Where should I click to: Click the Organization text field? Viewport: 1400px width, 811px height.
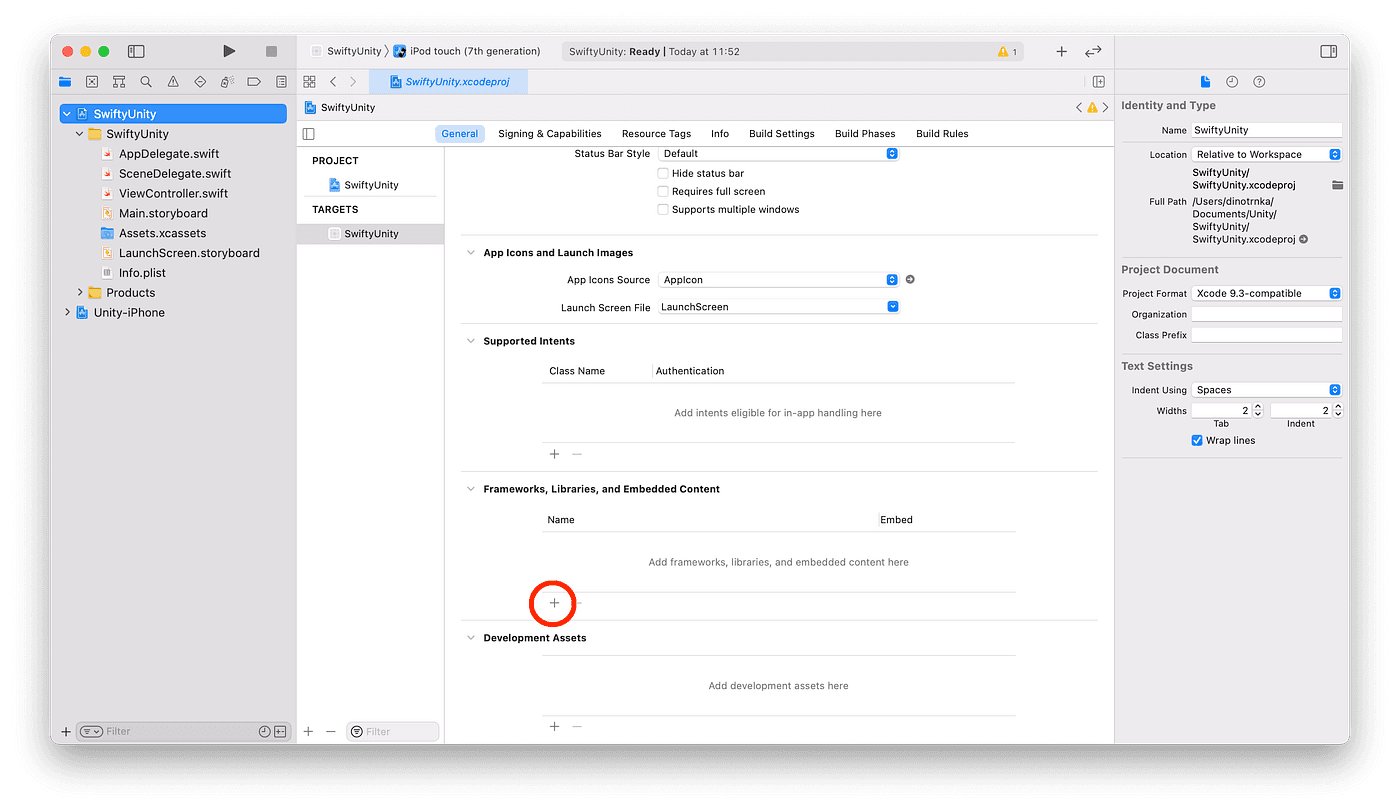(x=1266, y=314)
